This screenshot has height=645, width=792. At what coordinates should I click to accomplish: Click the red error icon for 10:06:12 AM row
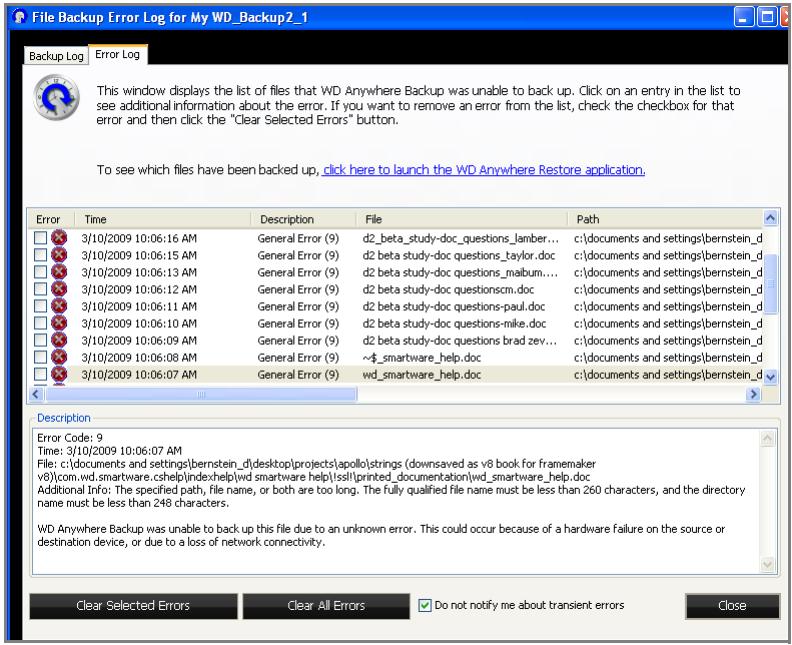tap(59, 289)
